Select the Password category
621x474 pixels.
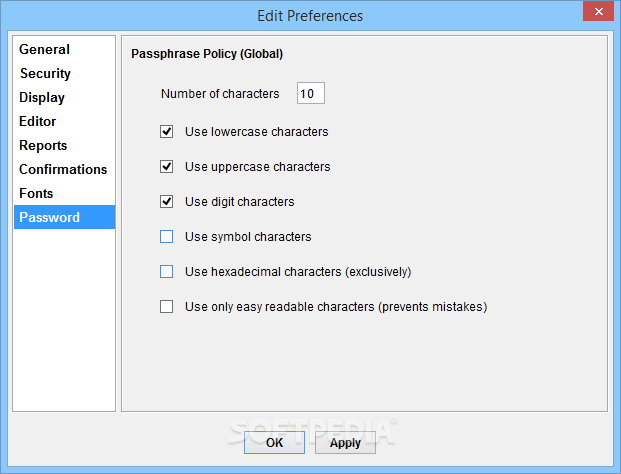click(x=50, y=217)
